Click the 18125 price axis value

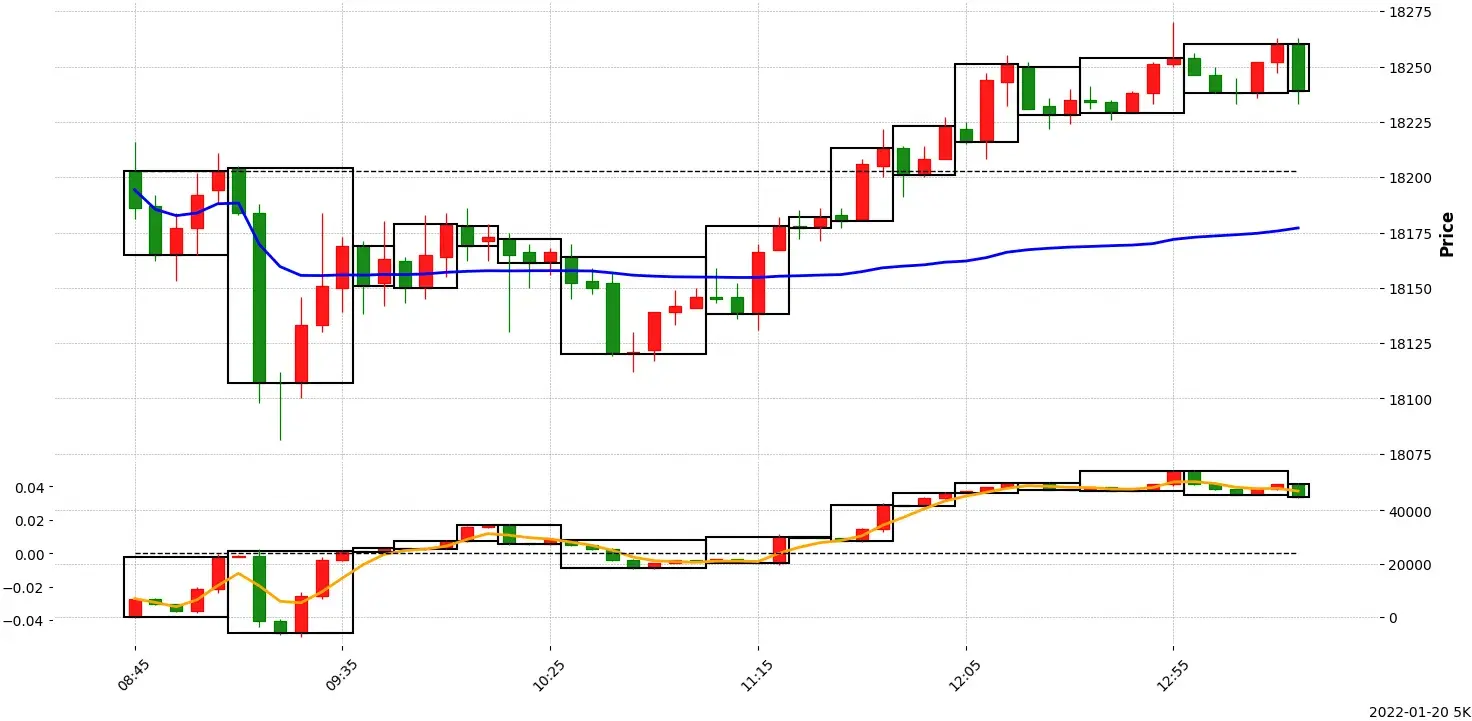(x=1411, y=344)
